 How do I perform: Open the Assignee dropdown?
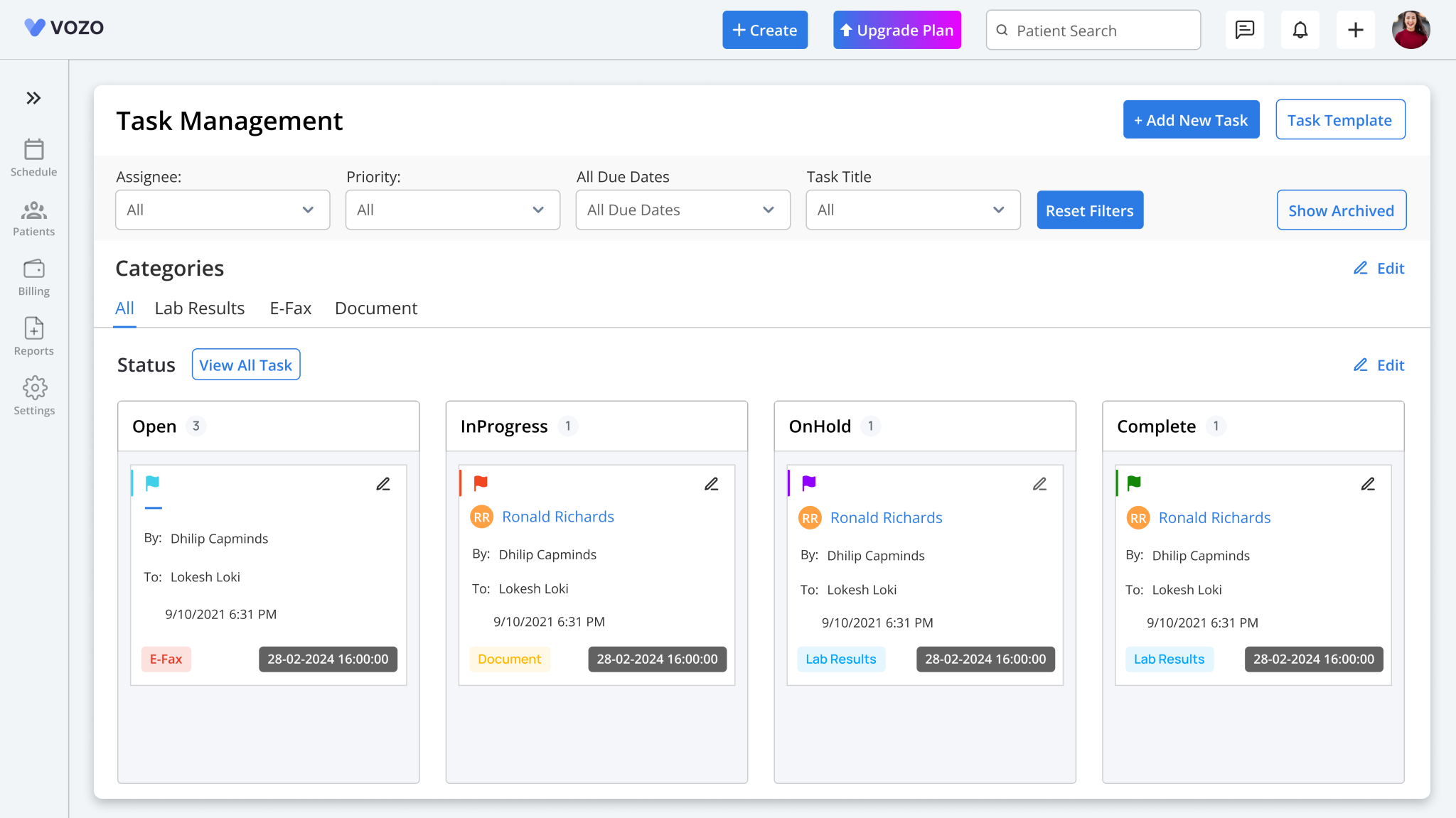click(x=223, y=210)
